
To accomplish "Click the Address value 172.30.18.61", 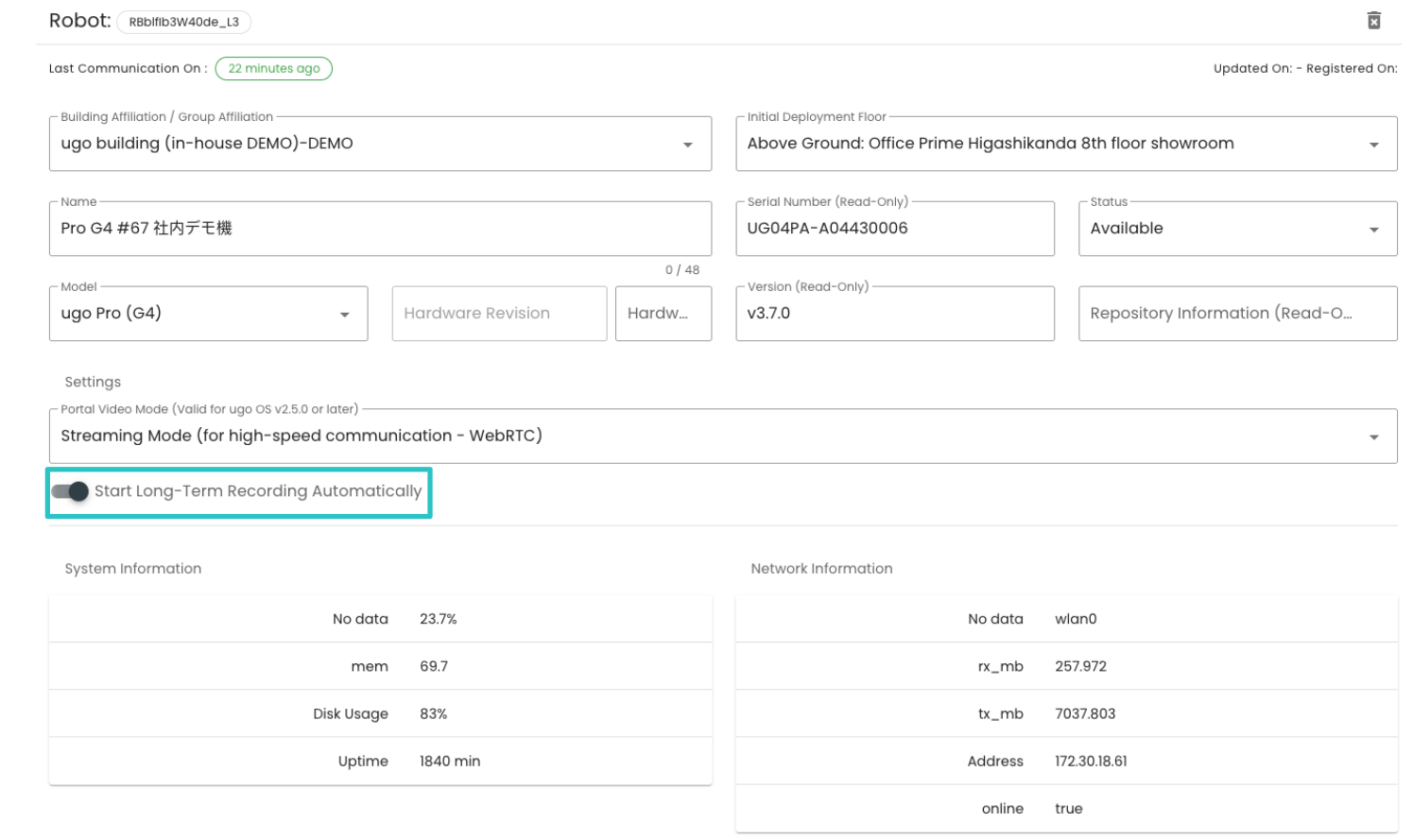I will click(1091, 761).
